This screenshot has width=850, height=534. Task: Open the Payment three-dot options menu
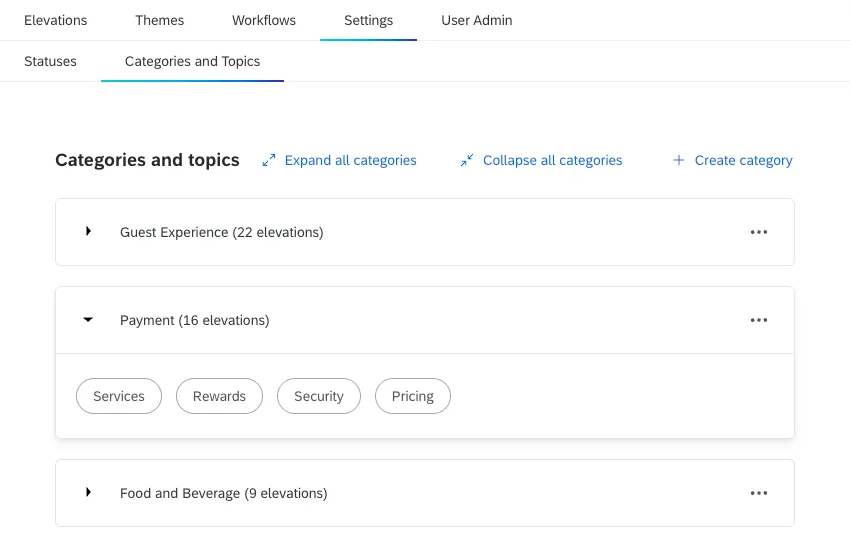click(759, 320)
